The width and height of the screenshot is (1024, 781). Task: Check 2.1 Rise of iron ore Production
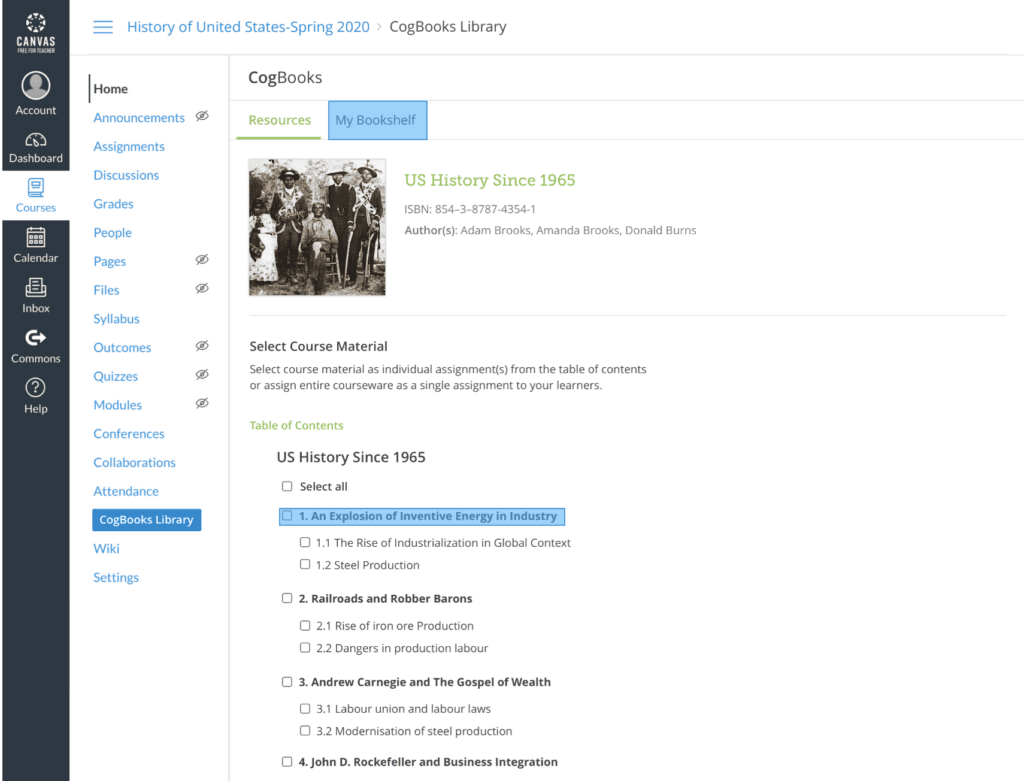(305, 626)
